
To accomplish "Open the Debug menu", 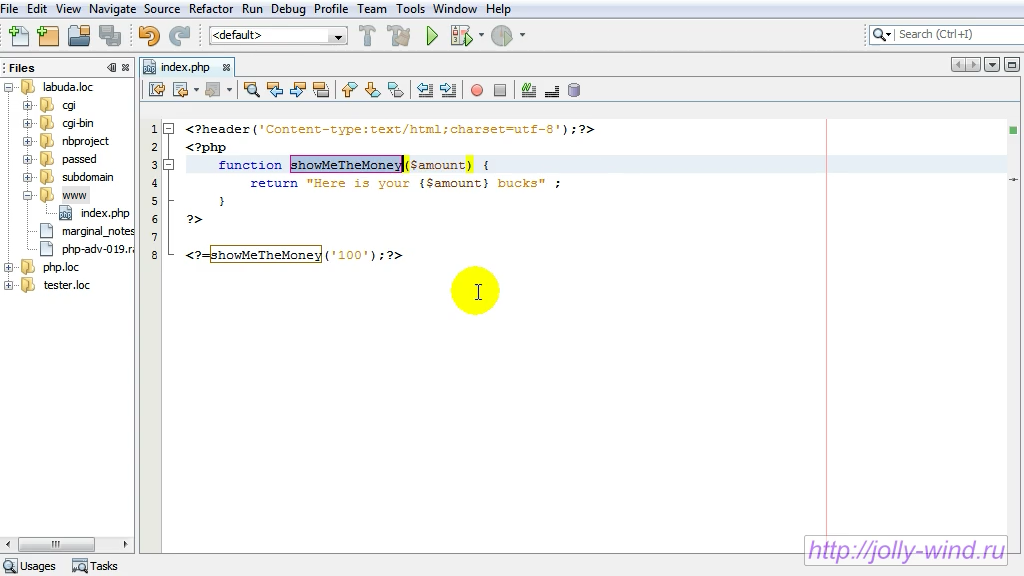I will coord(288,9).
